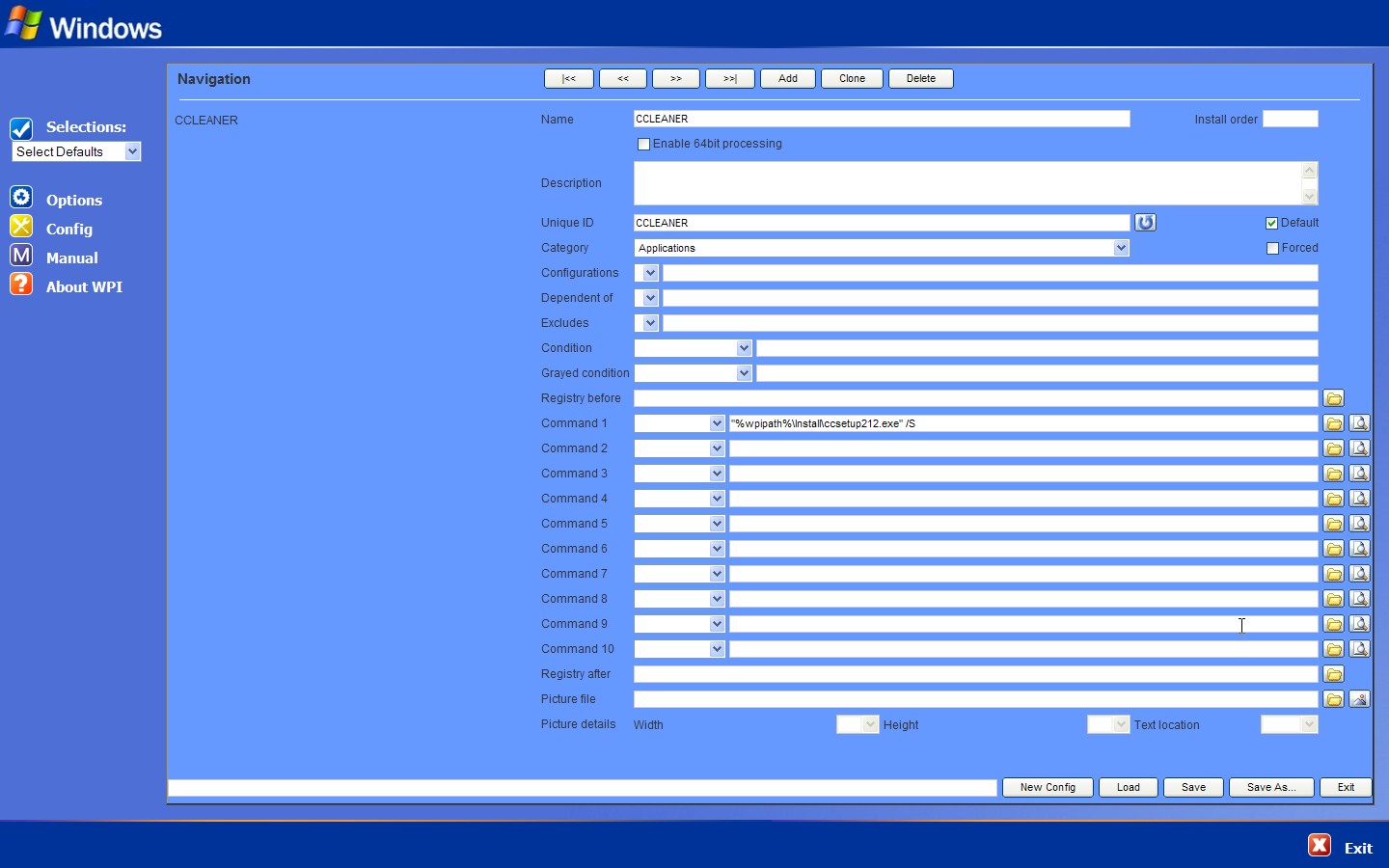
Task: Browse for a Registry before file
Action: point(1333,398)
